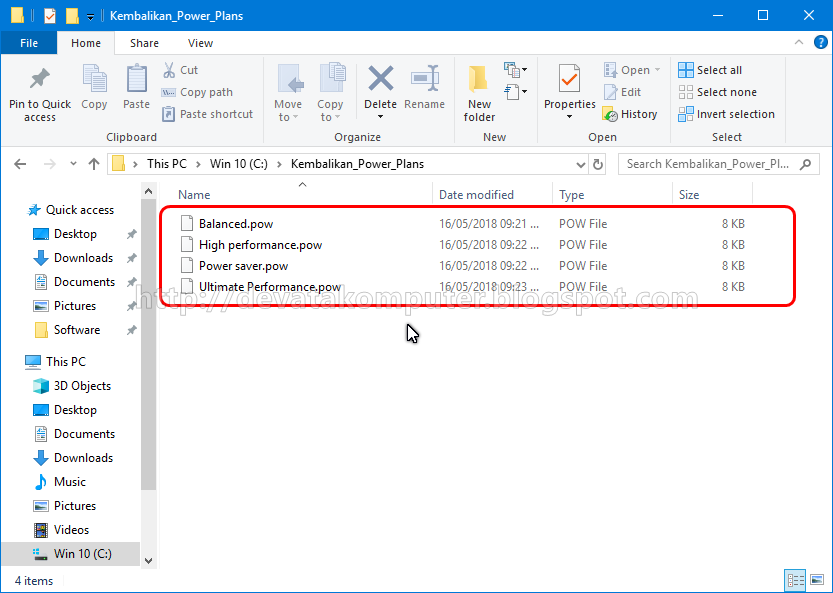
Task: Open the Properties dropdown arrow
Action: 569,116
